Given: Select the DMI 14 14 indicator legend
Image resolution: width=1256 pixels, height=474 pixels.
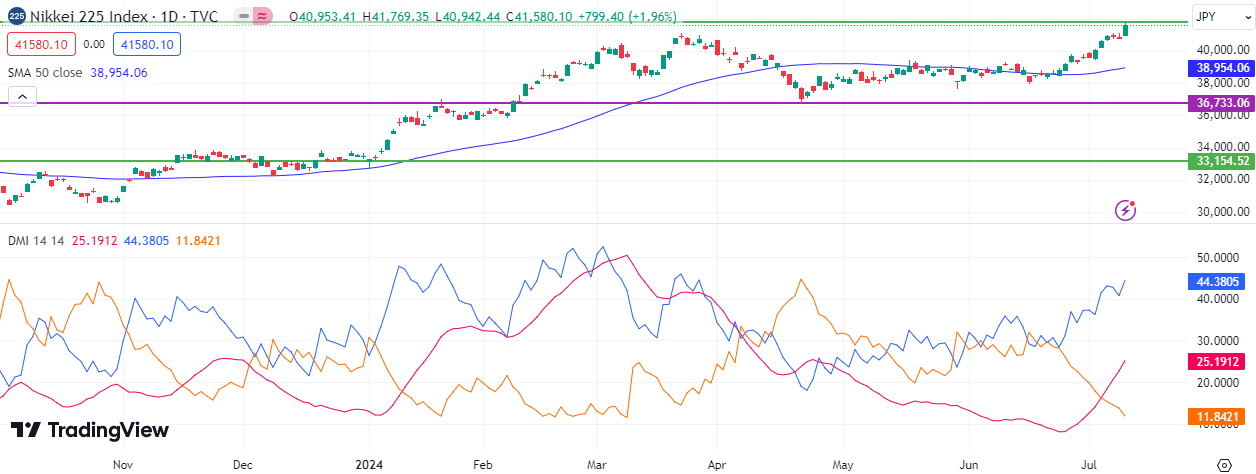Looking at the screenshot, I should click(x=35, y=240).
